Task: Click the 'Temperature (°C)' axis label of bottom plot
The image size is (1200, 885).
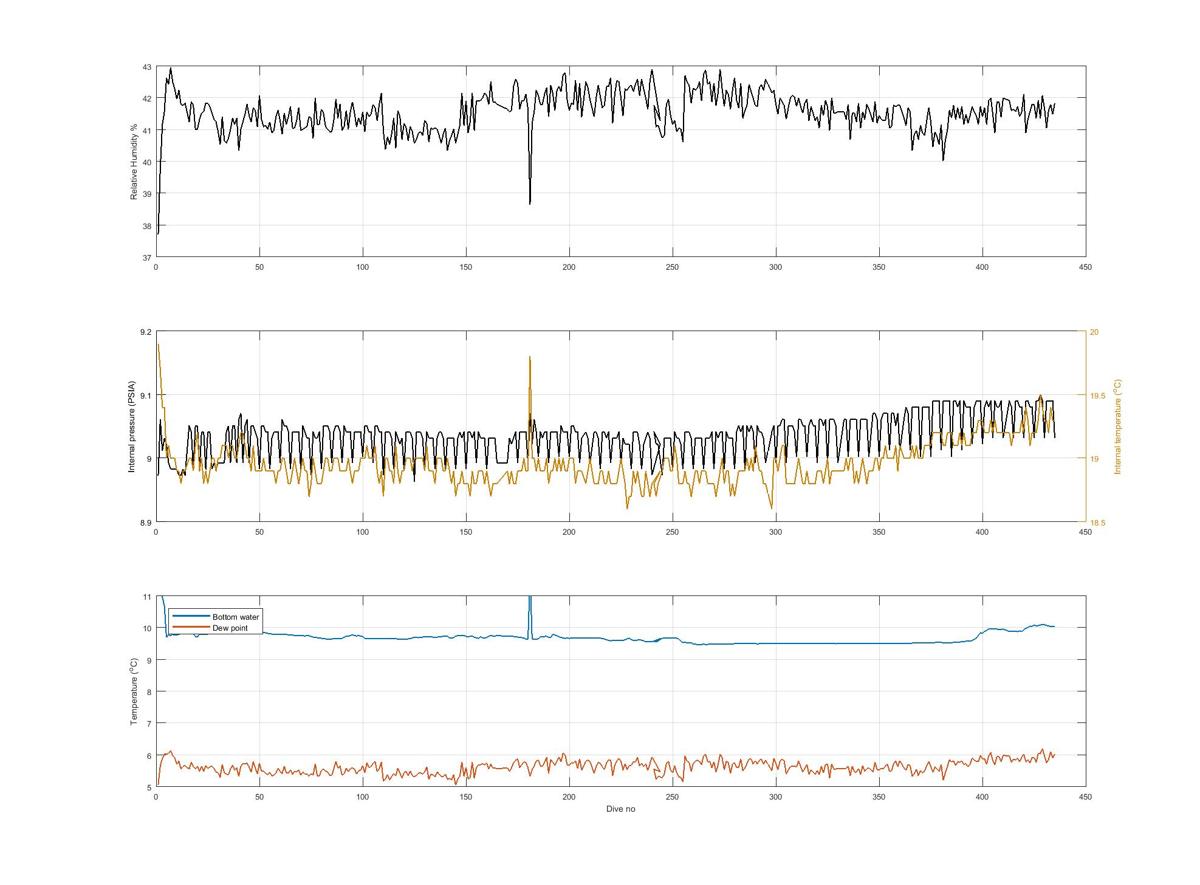Action: [x=134, y=691]
